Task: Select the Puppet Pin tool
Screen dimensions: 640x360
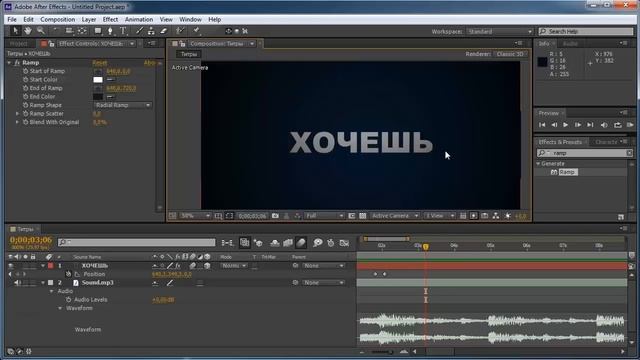Action: coord(196,31)
